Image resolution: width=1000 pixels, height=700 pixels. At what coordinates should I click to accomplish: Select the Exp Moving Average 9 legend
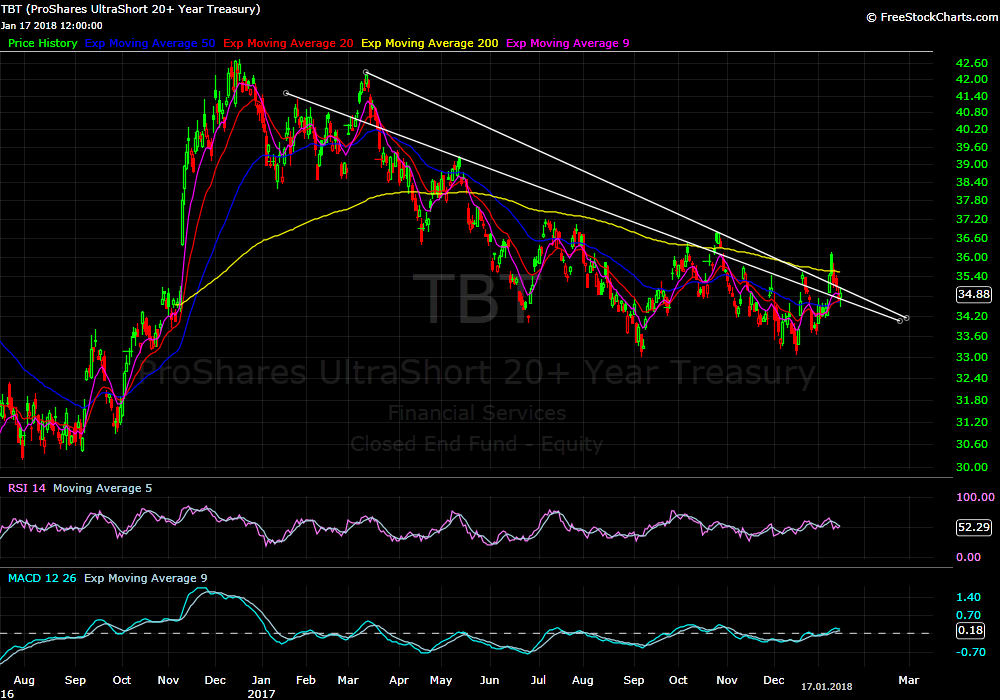pos(568,43)
